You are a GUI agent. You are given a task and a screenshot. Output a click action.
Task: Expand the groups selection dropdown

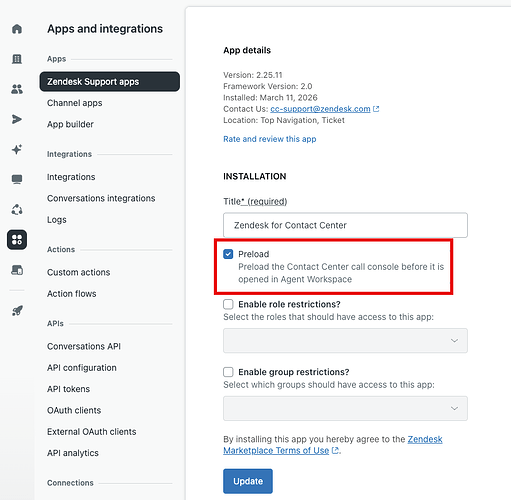click(x=345, y=408)
